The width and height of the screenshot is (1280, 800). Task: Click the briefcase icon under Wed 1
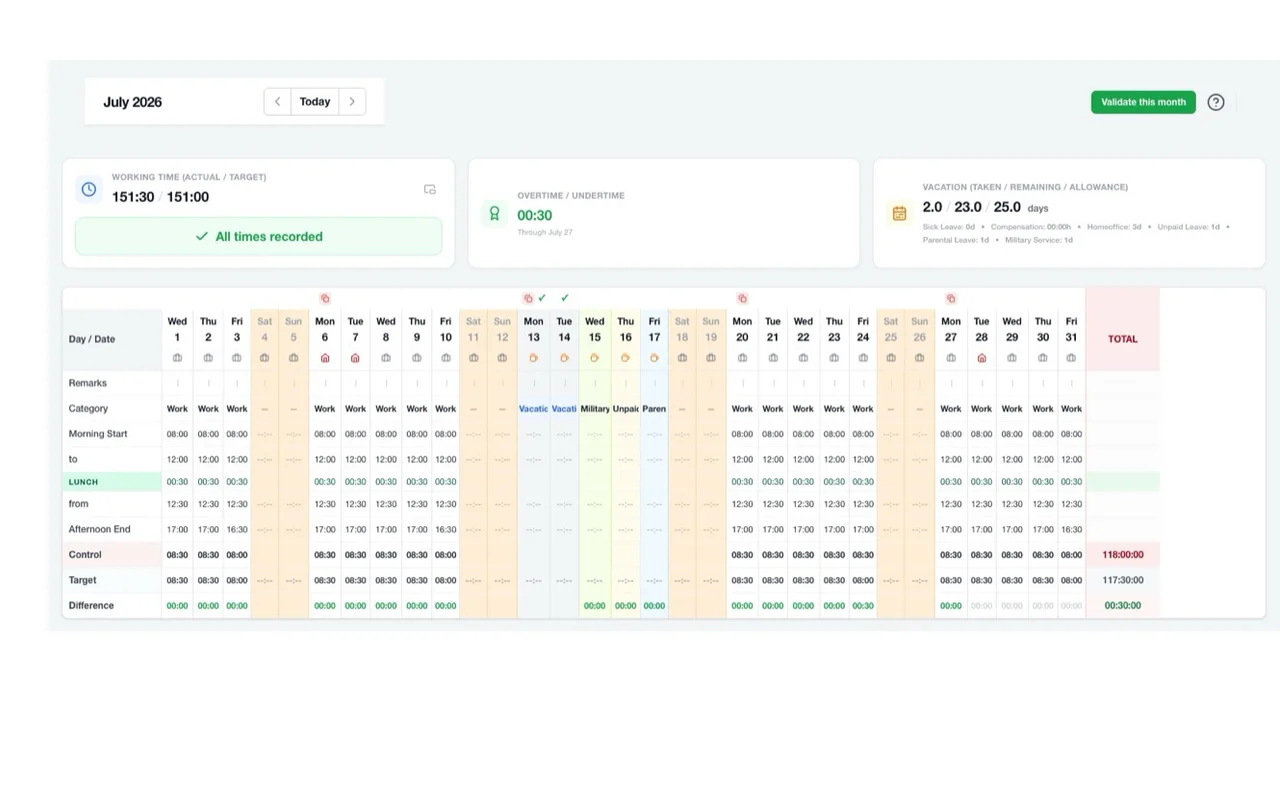pos(177,358)
